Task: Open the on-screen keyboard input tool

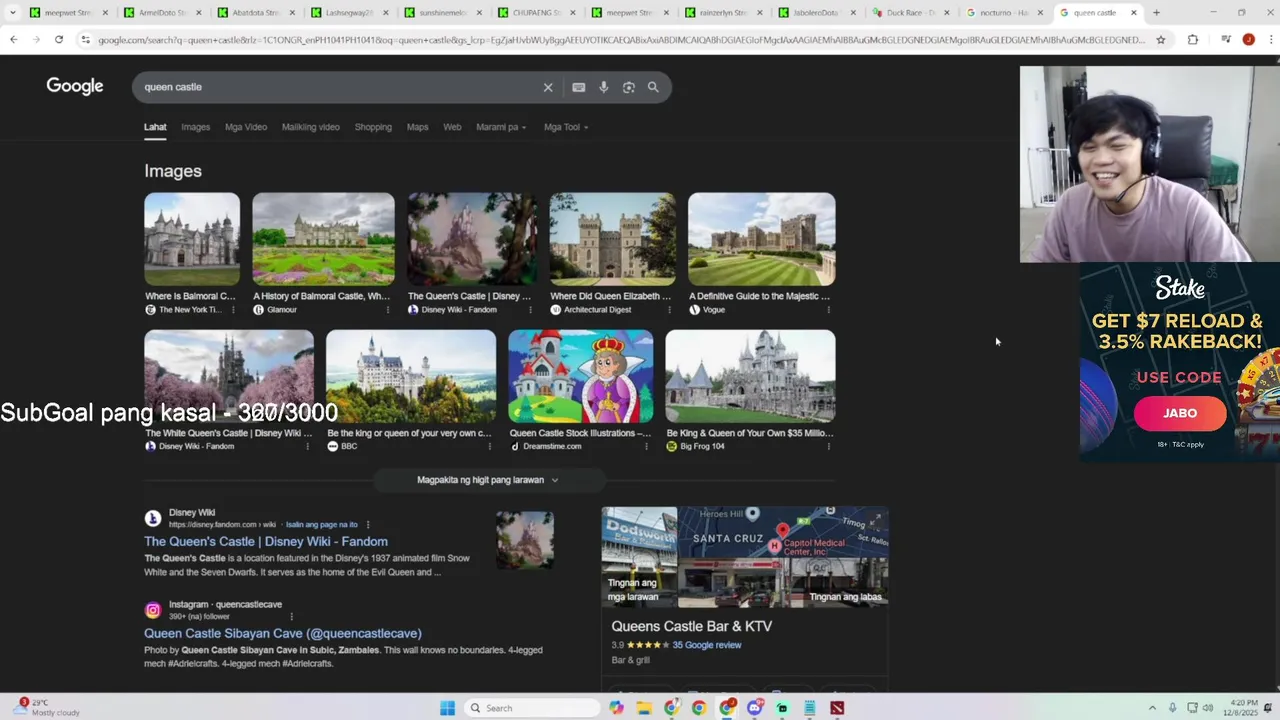Action: pos(578,87)
